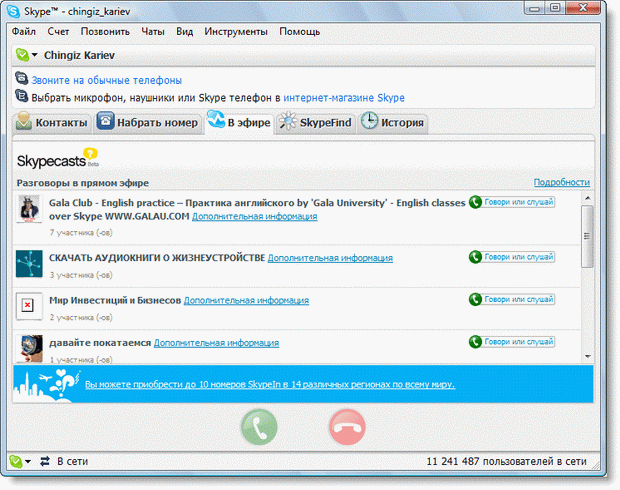Open 'интернет-магазине Skype' link

pos(344,98)
